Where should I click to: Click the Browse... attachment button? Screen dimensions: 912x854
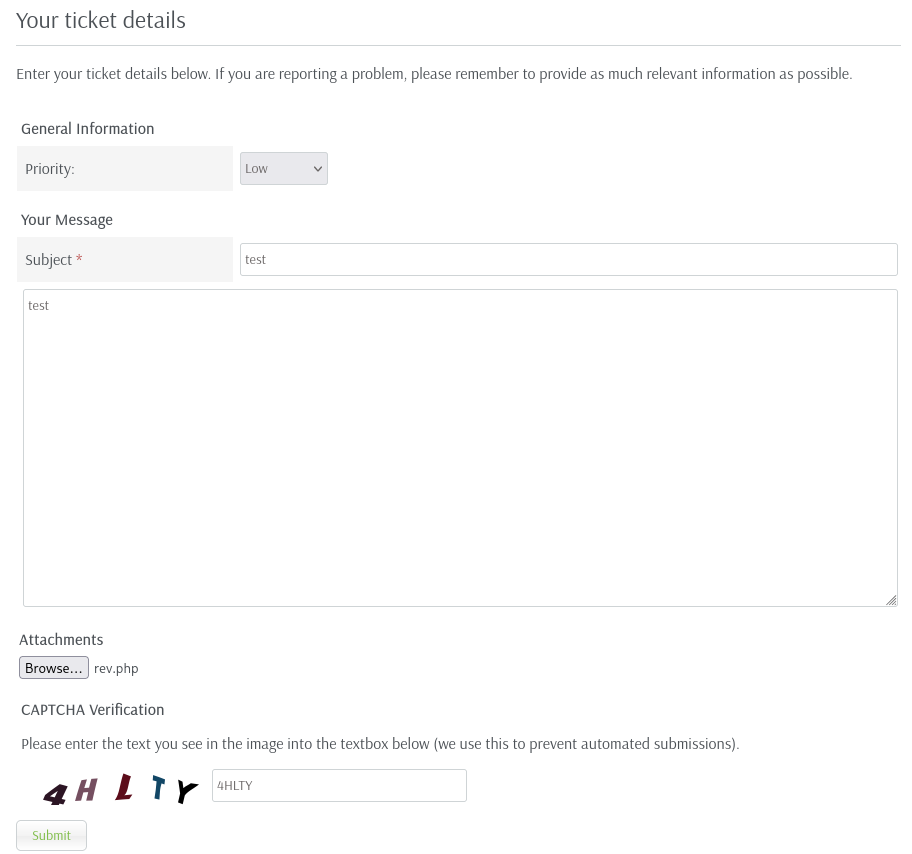(x=54, y=668)
